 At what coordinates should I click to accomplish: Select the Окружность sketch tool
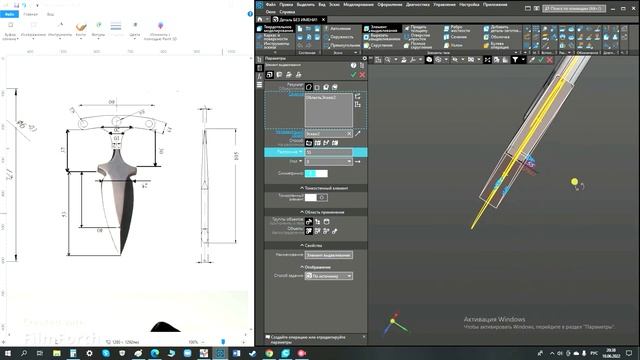(338, 37)
